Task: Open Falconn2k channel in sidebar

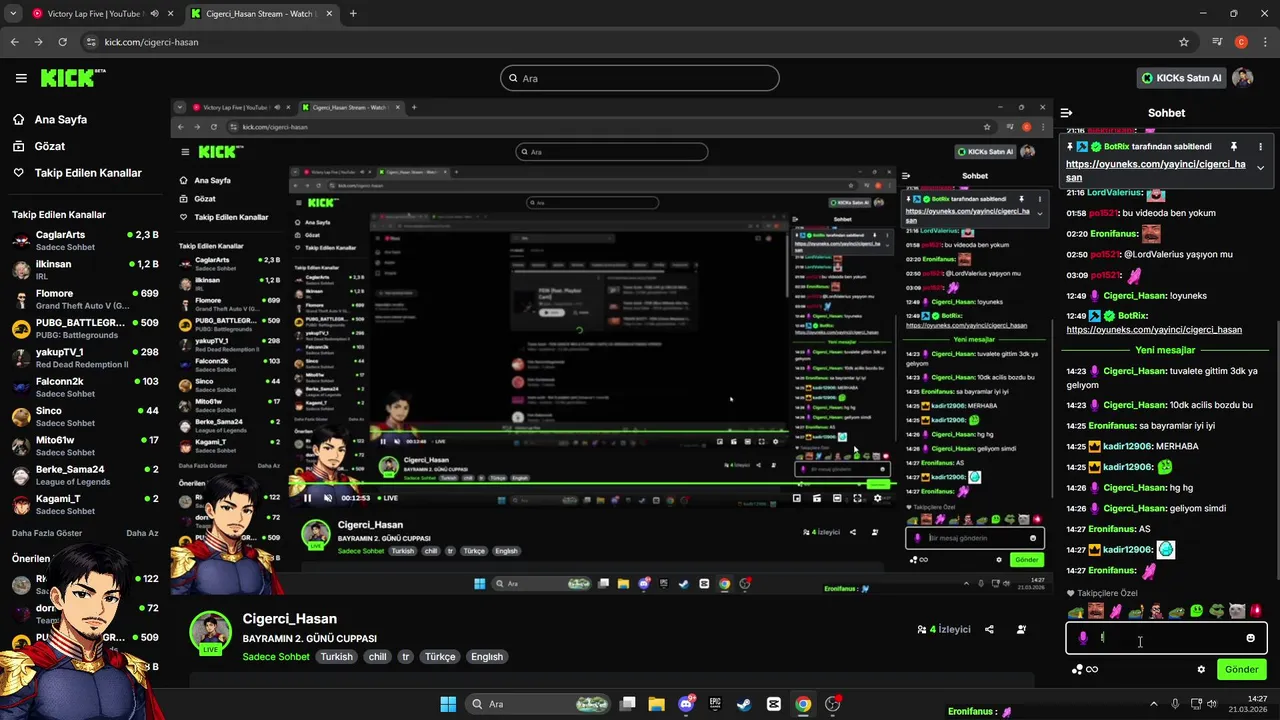Action: (85, 387)
